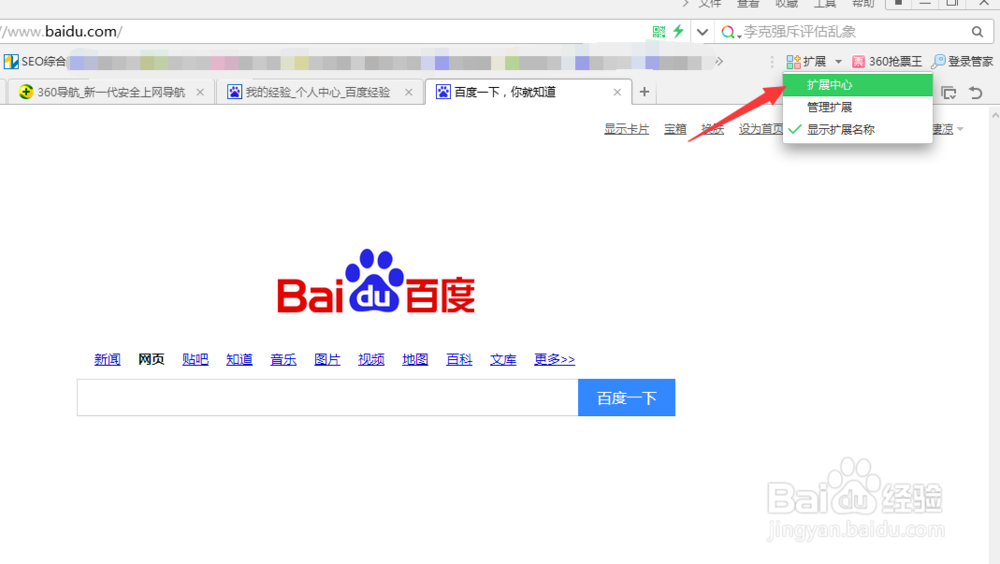Viewport: 1000px width, 564px height.
Task: Open 地图 link
Action: pos(415,359)
